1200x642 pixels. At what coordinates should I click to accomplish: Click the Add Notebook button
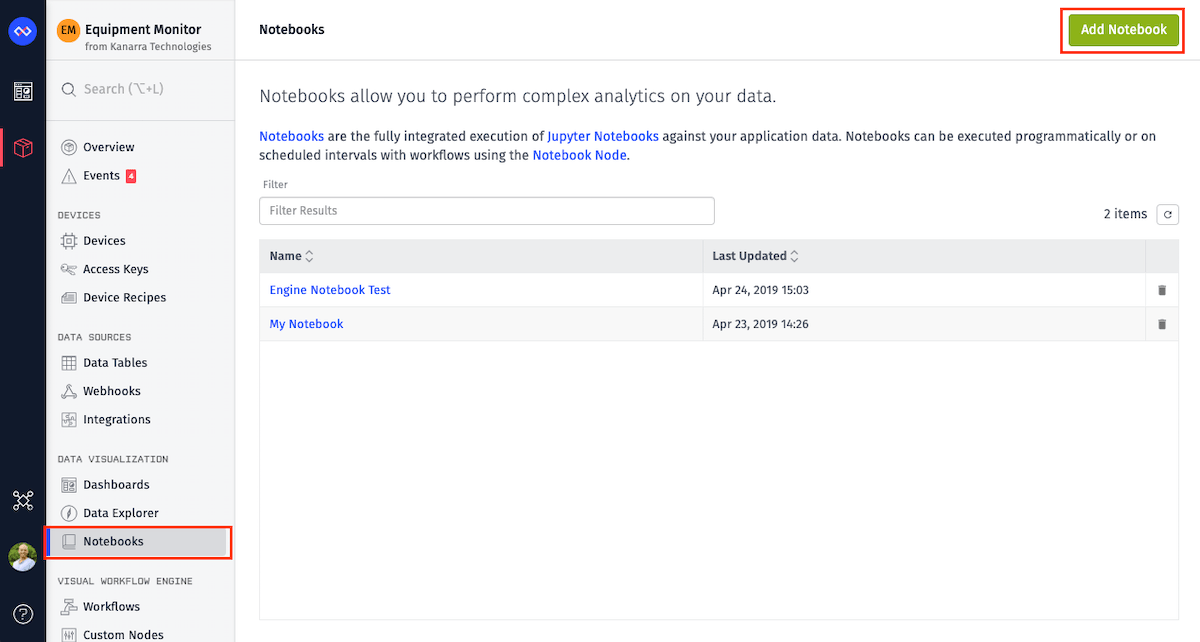pos(1124,30)
